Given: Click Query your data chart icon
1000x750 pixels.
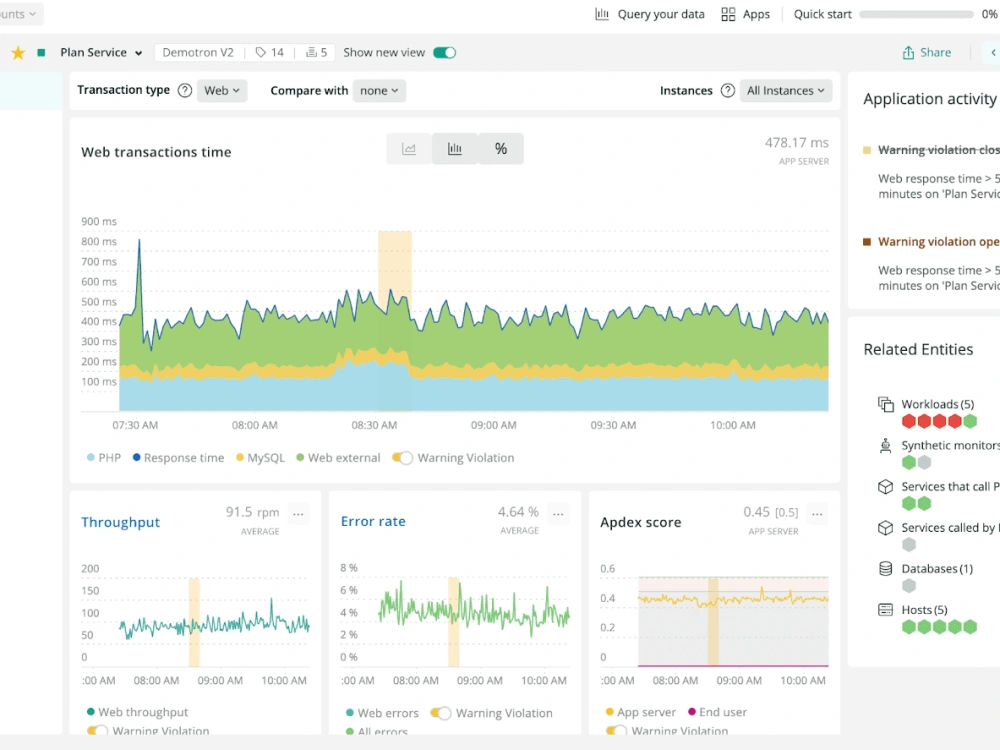Looking at the screenshot, I should pyautogui.click(x=601, y=14).
